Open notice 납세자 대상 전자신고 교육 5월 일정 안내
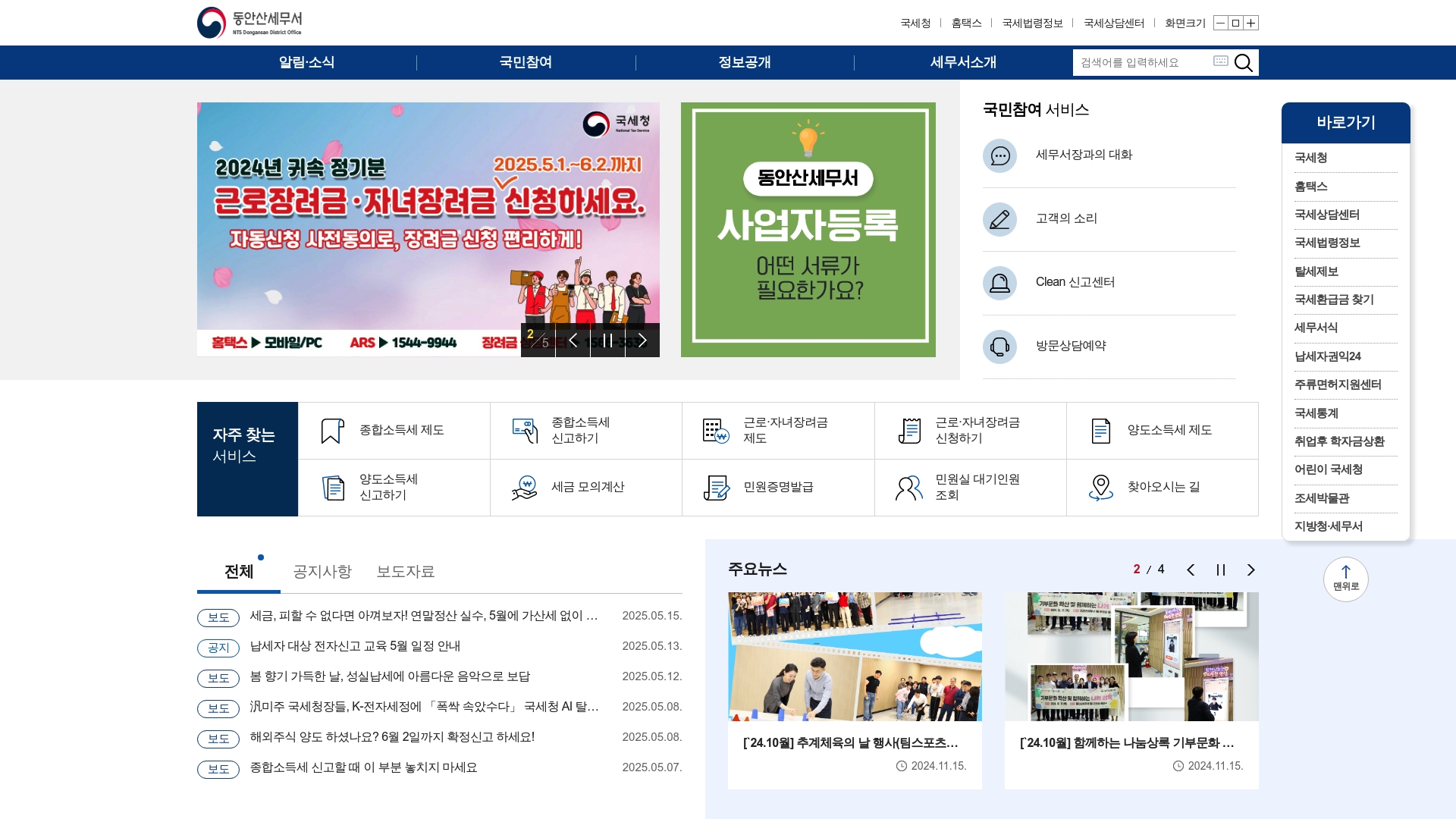 (355, 646)
